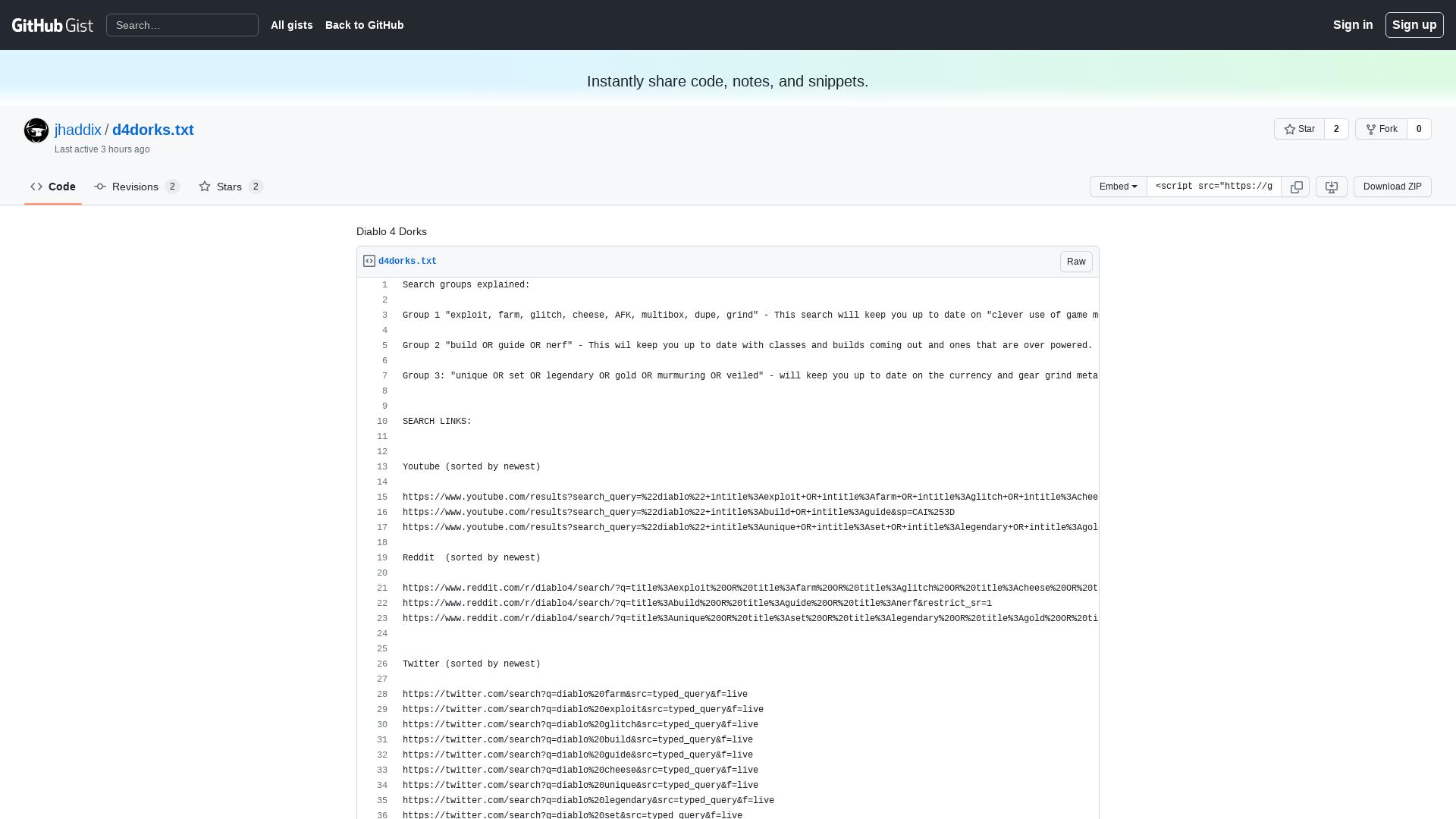Click the code file icon beside d4dorks.txt
1456x819 pixels.
tap(369, 261)
